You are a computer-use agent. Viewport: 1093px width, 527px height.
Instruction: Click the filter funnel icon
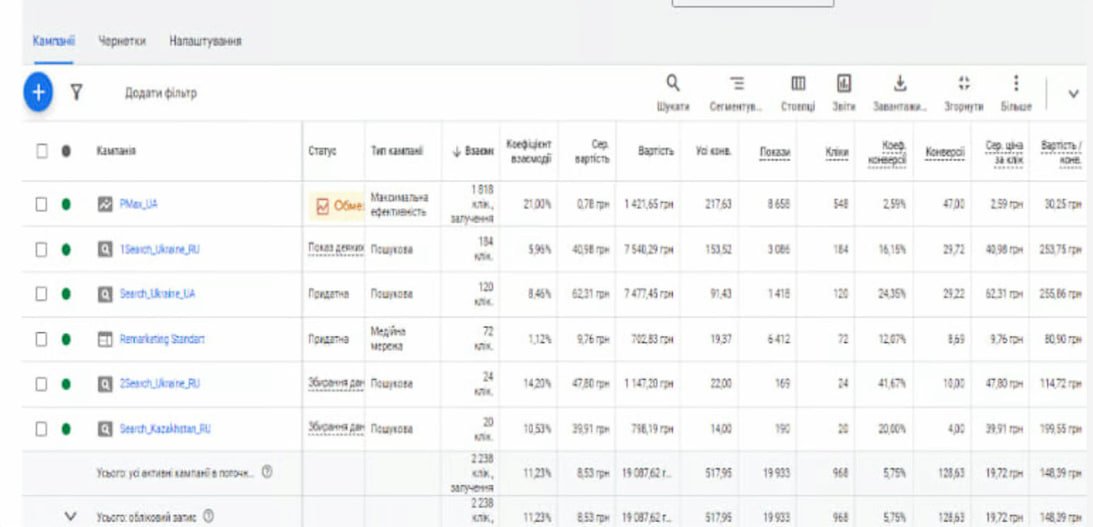coord(74,93)
